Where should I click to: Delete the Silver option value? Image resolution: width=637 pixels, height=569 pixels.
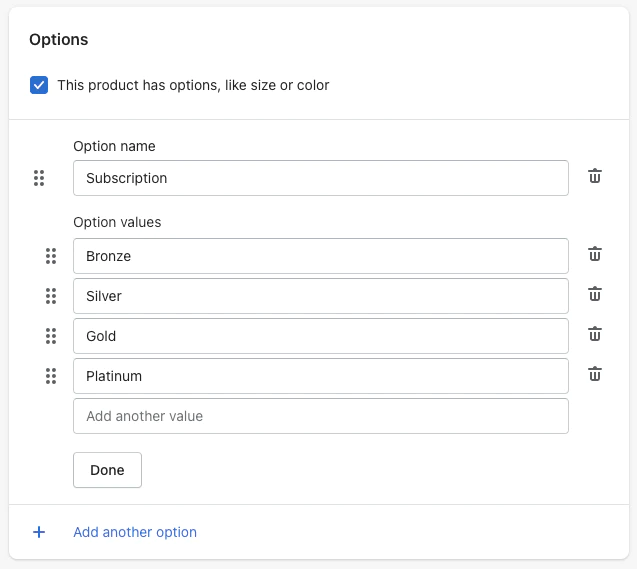coord(595,295)
